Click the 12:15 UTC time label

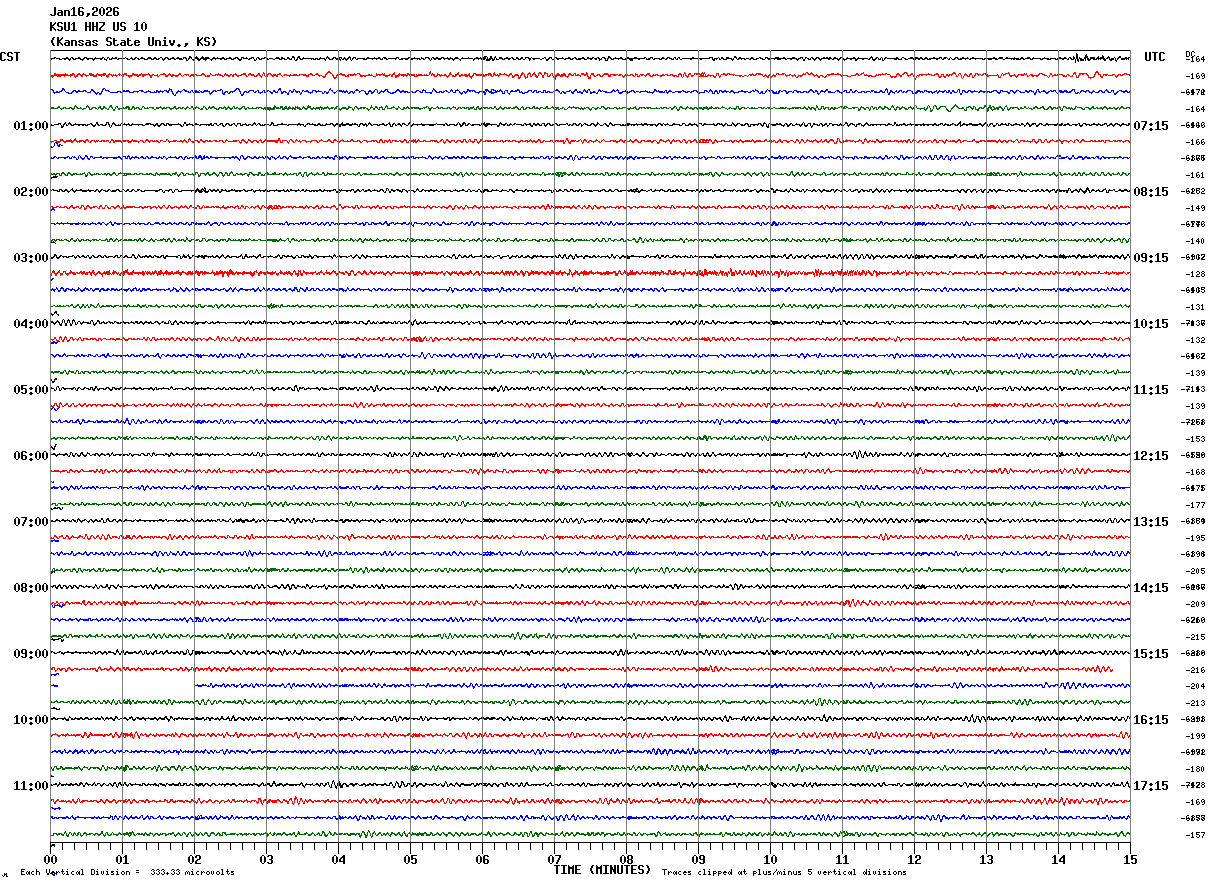[x=1151, y=456]
